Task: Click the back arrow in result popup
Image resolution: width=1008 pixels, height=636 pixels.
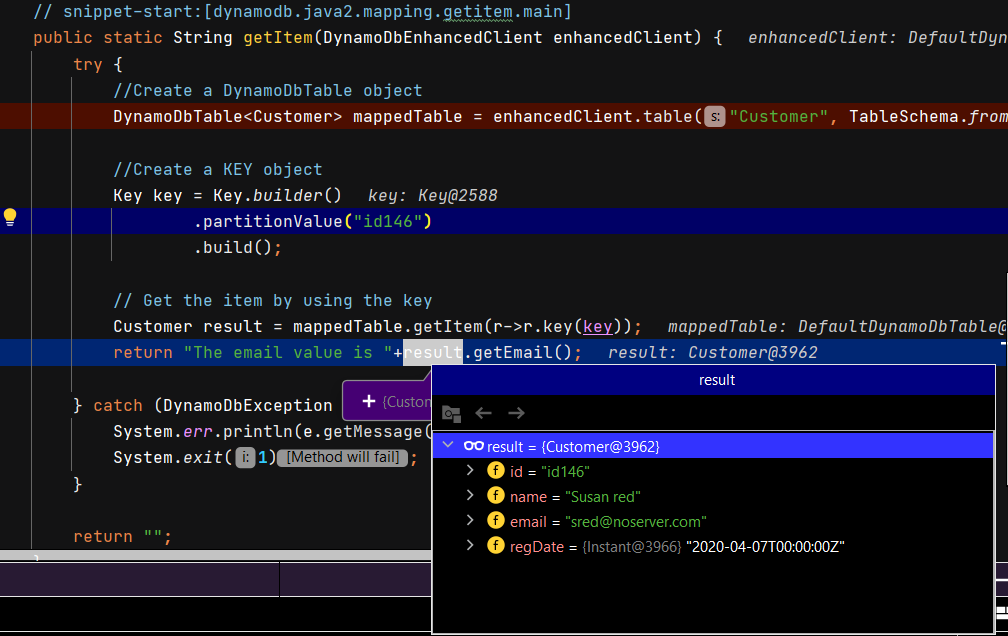Action: click(x=483, y=413)
